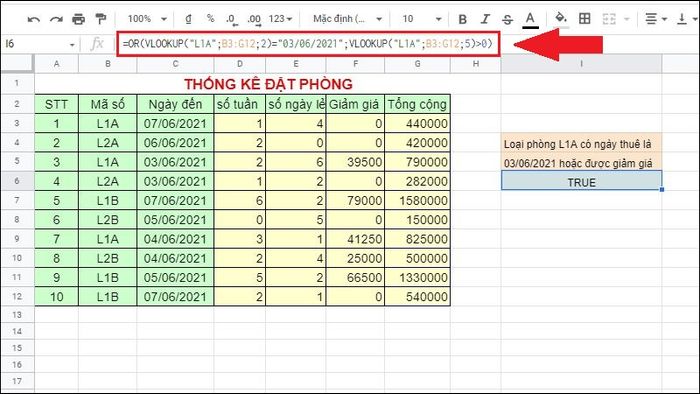This screenshot has height=394, width=700.
Task: Select the cell showing 420000
Action: pos(417,143)
